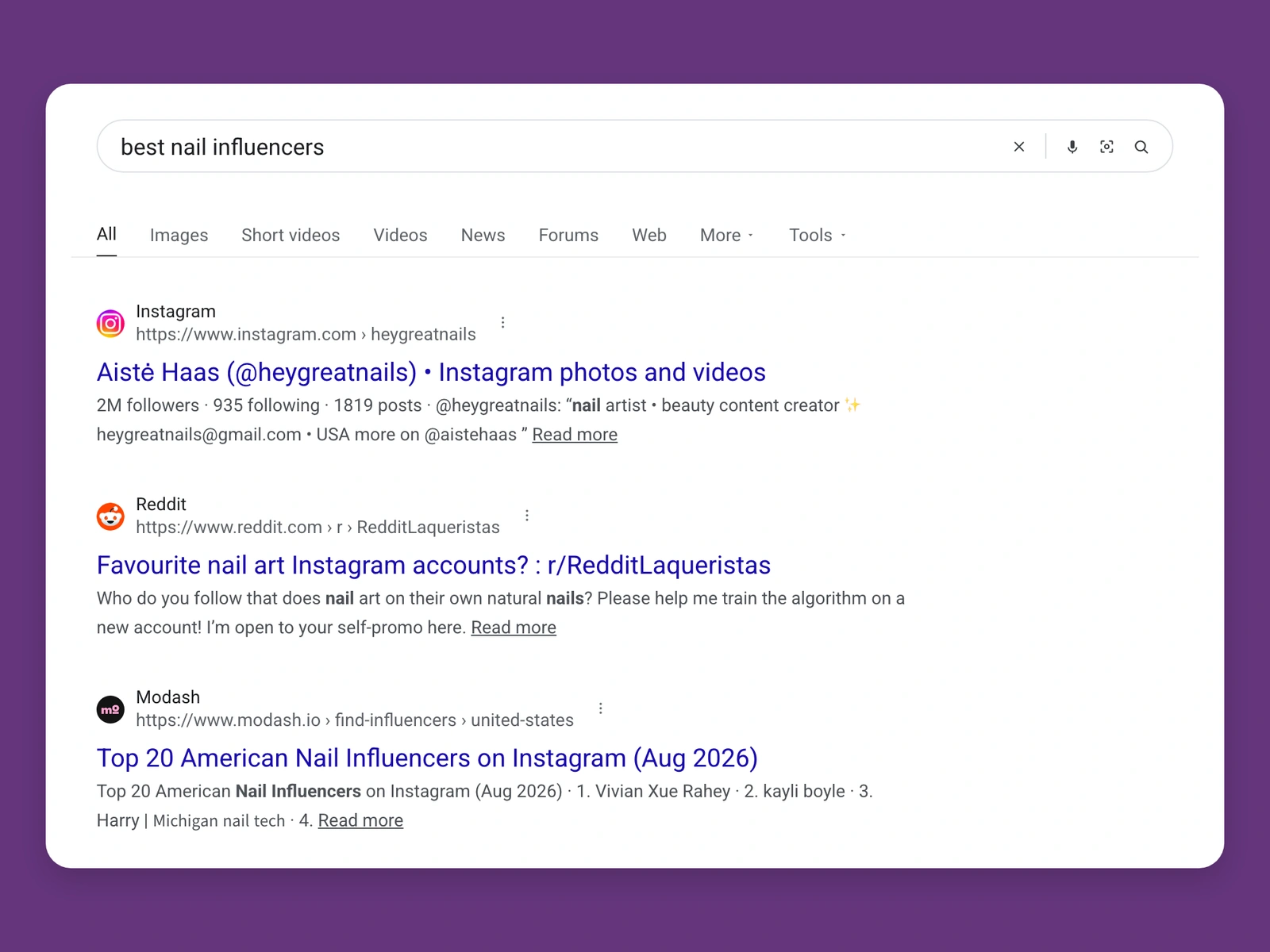Click the 'Modash' site name label
Screen dimensions: 1270x952
tap(167, 697)
